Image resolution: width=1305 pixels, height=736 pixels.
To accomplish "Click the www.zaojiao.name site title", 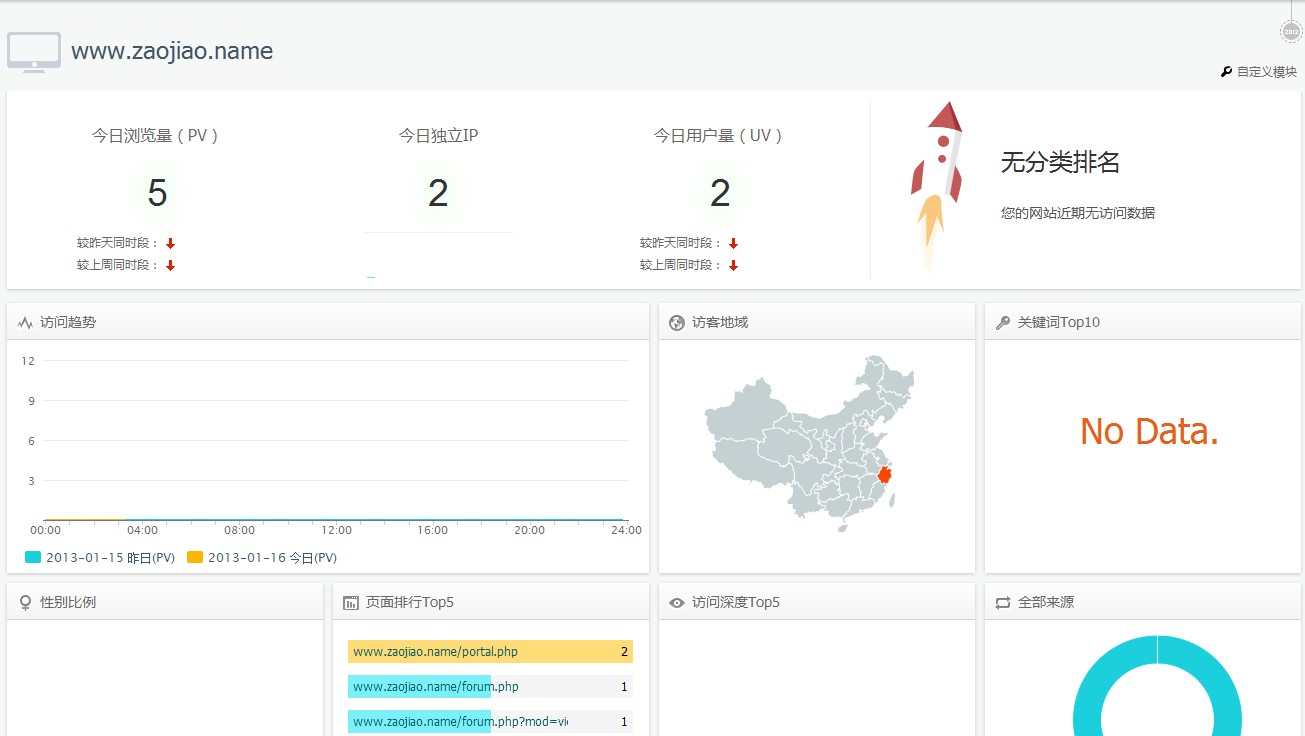I will [x=172, y=51].
